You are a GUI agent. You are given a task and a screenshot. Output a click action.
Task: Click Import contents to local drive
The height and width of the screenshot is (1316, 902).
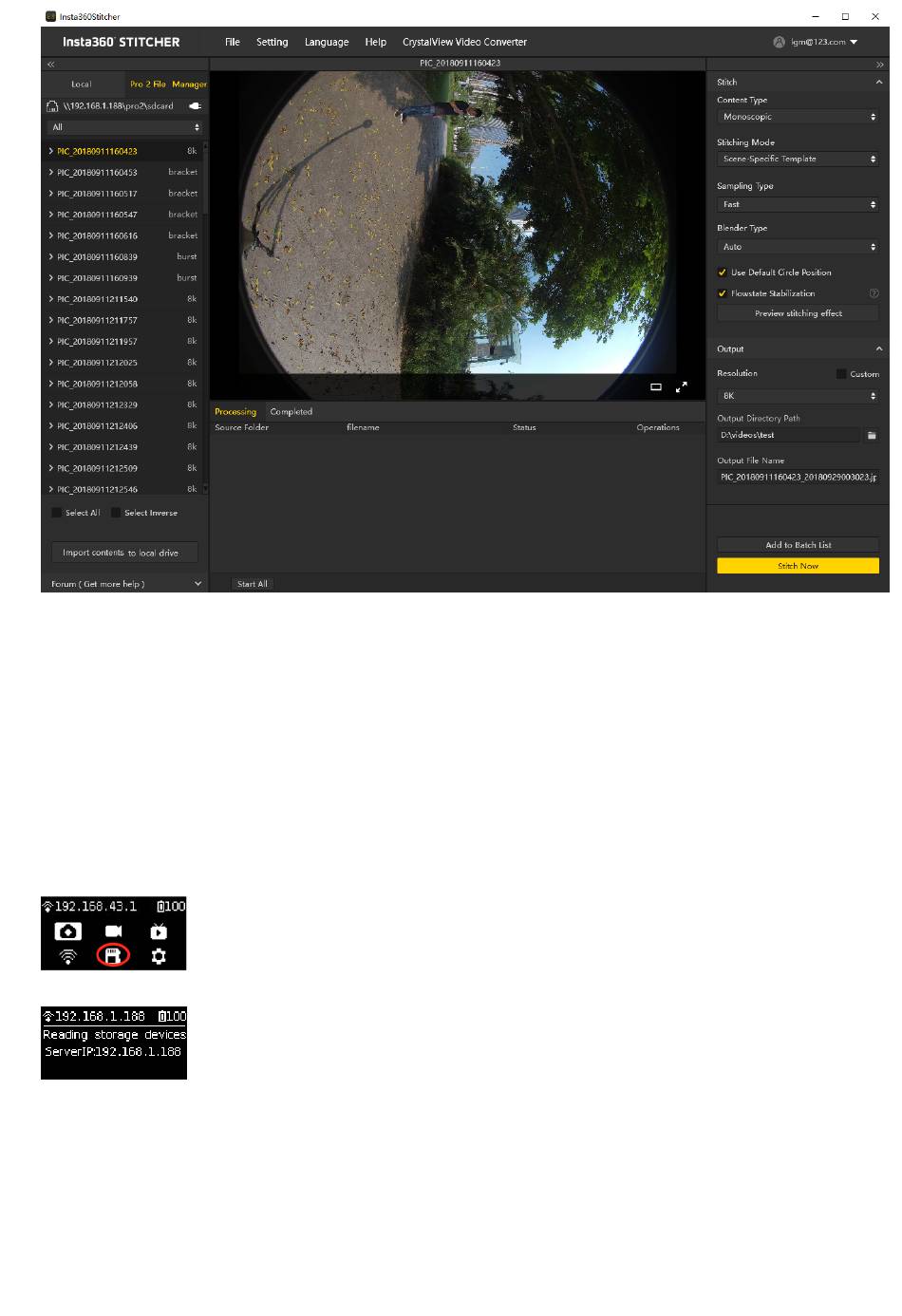pos(125,553)
